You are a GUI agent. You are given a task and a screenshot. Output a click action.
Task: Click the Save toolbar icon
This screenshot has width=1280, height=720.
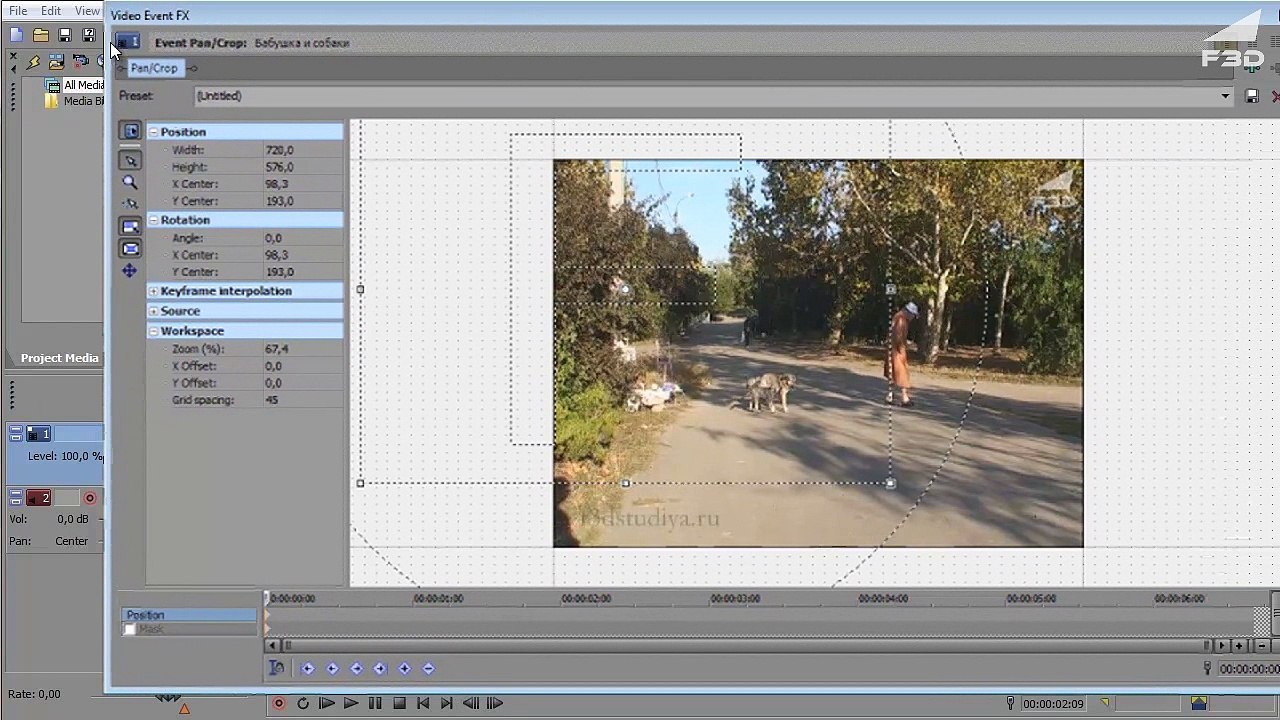tap(65, 35)
